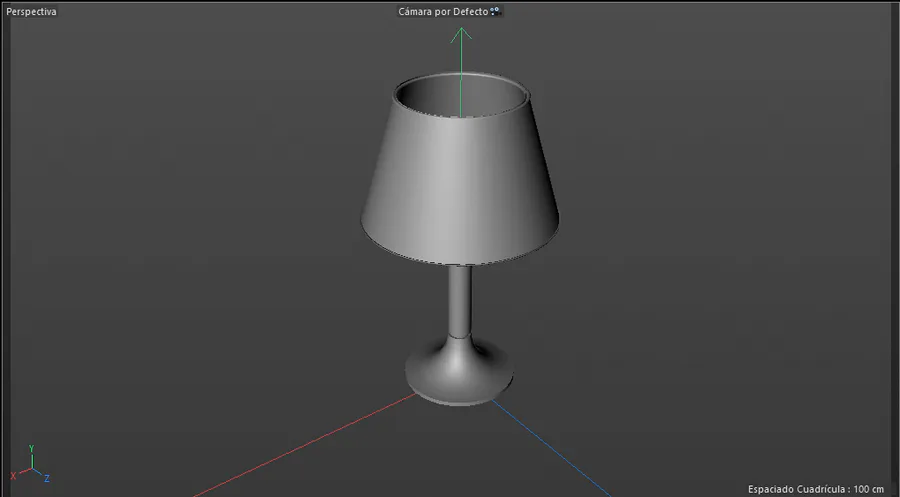The image size is (900, 497).
Task: Click the green Y axis arrow handle
Action: tap(461, 35)
